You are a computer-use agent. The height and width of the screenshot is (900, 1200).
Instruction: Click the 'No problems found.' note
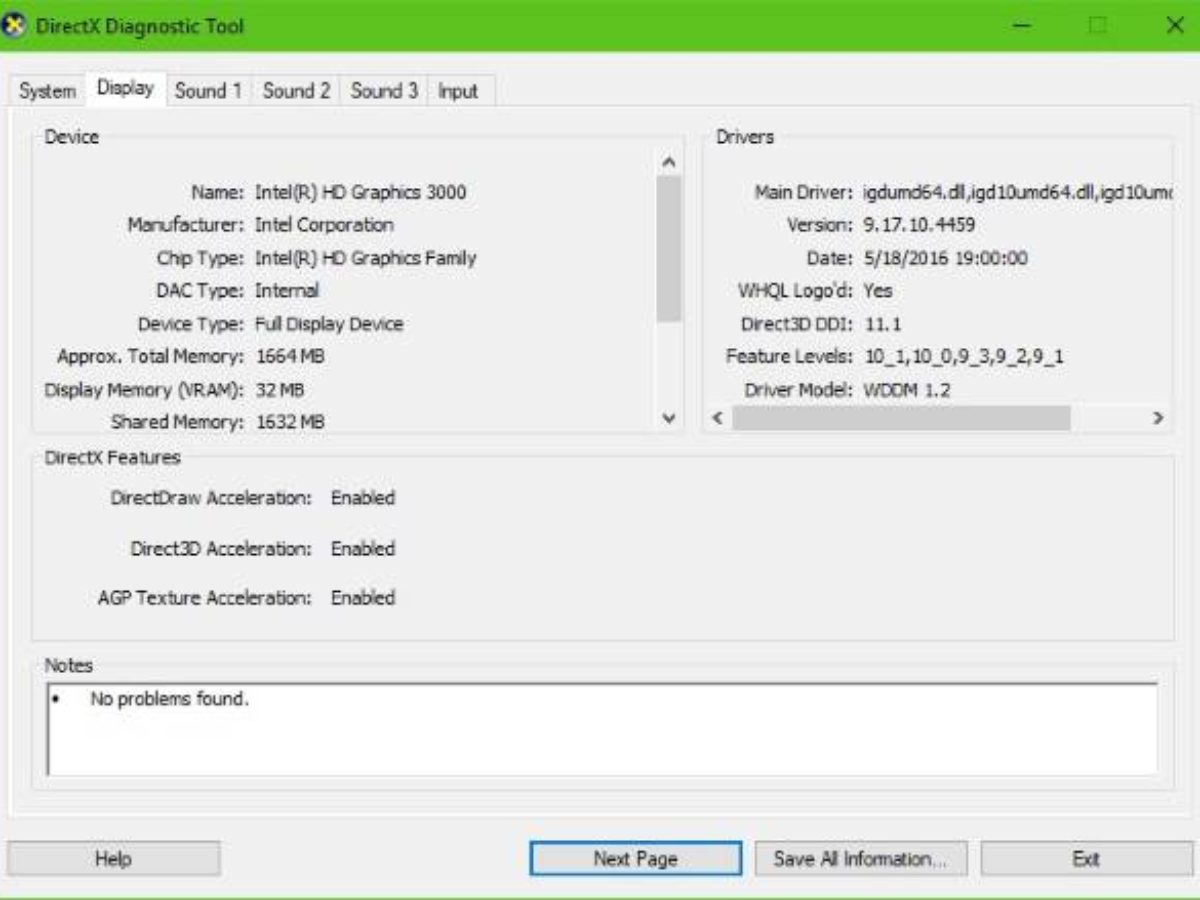point(169,700)
